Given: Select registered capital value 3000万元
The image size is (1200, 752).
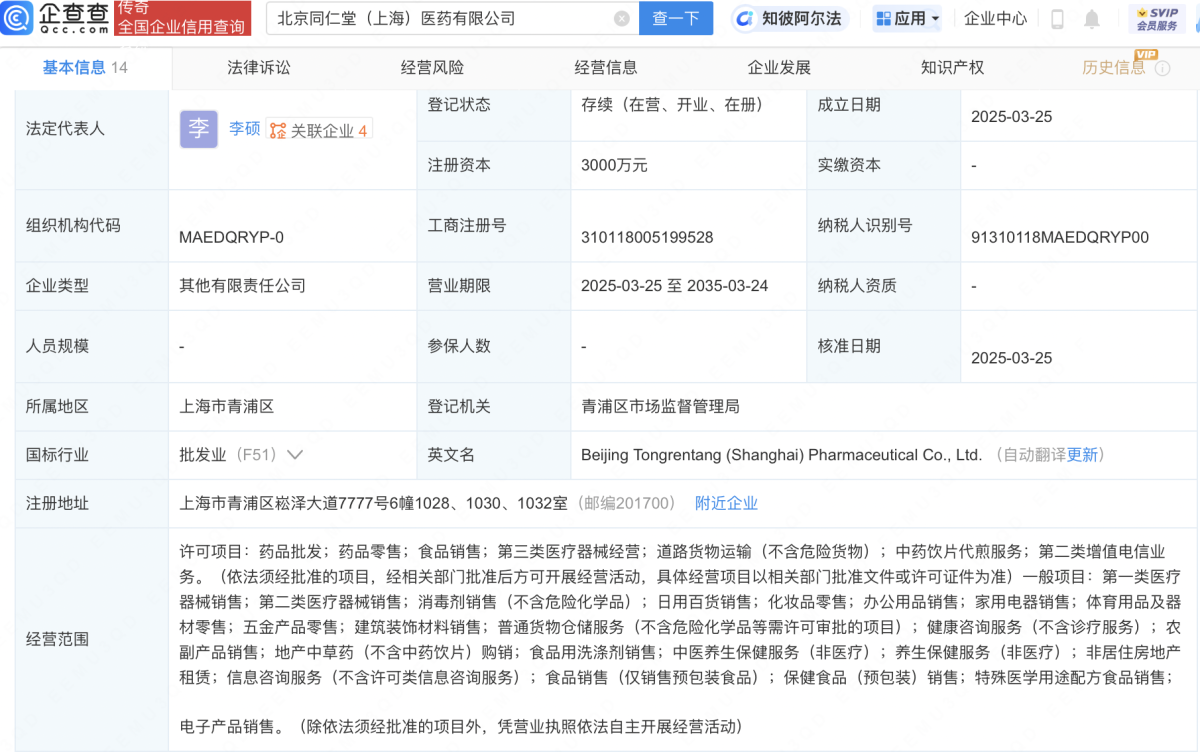Looking at the screenshot, I should click(x=614, y=165).
